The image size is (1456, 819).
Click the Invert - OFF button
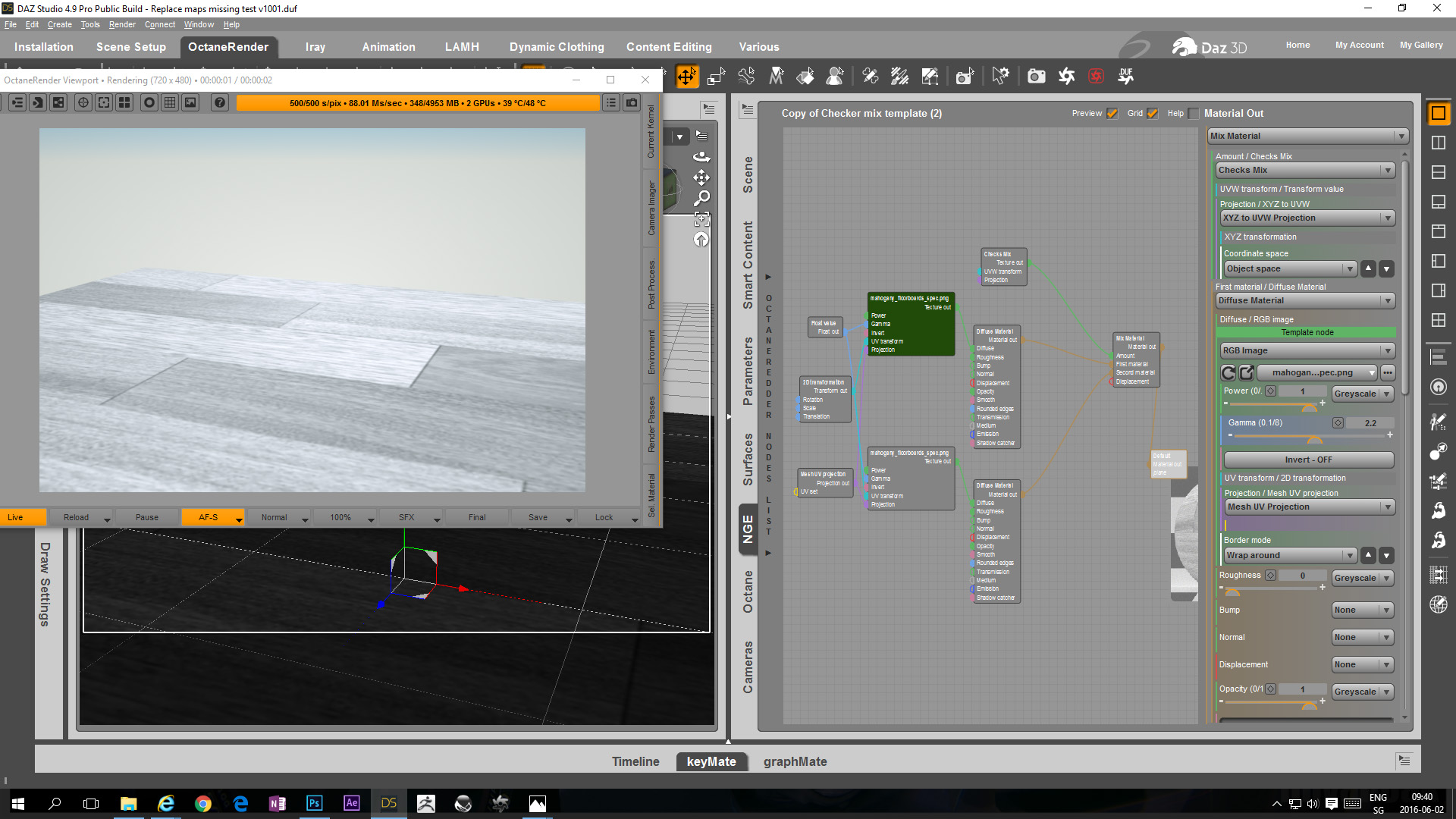pyautogui.click(x=1308, y=460)
